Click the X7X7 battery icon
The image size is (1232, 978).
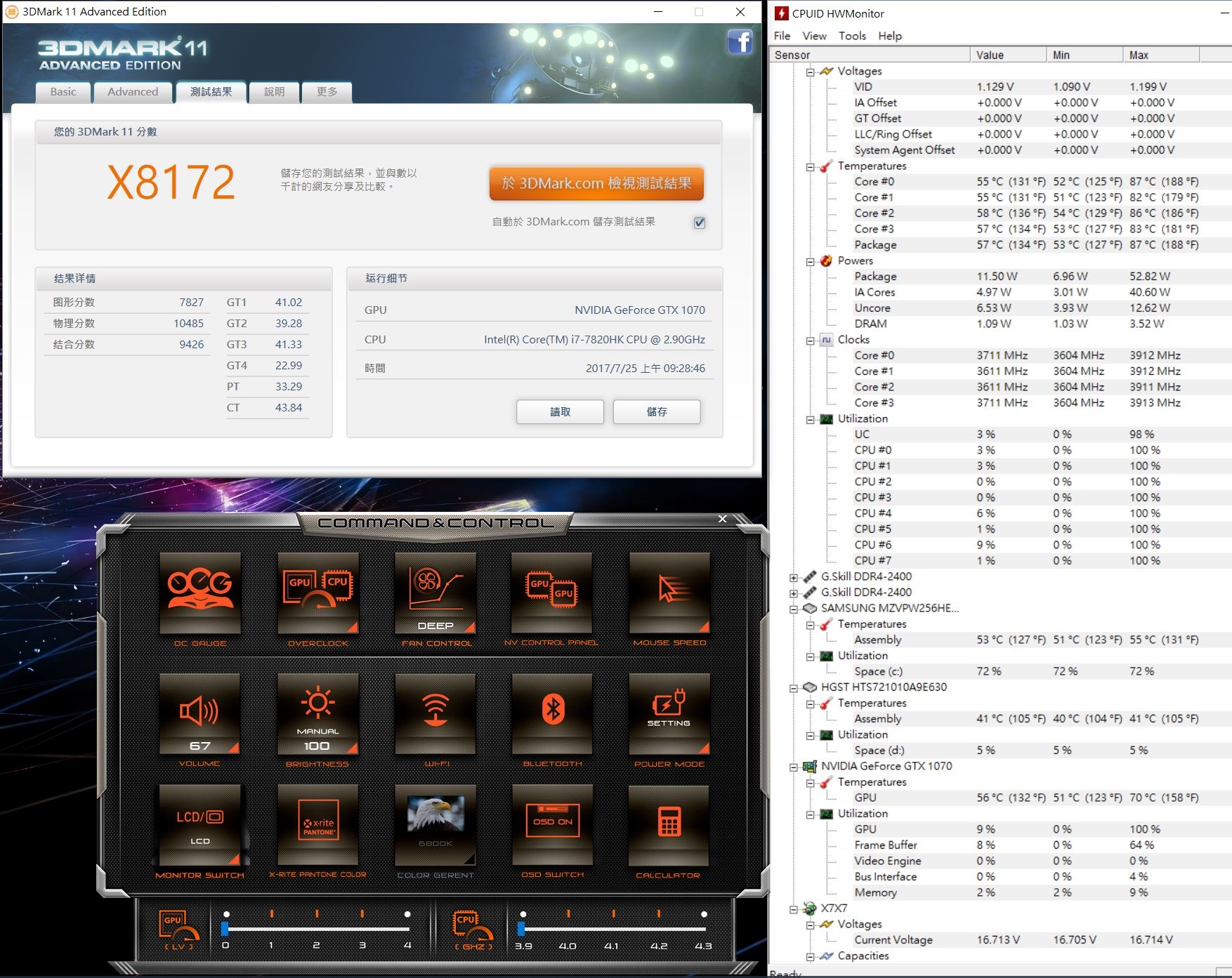[x=810, y=908]
